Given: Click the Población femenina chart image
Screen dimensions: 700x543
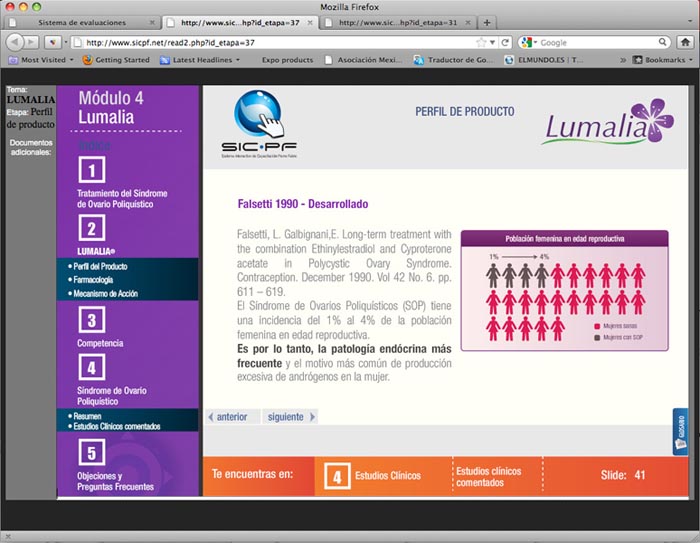Looking at the screenshot, I should coord(564,290).
